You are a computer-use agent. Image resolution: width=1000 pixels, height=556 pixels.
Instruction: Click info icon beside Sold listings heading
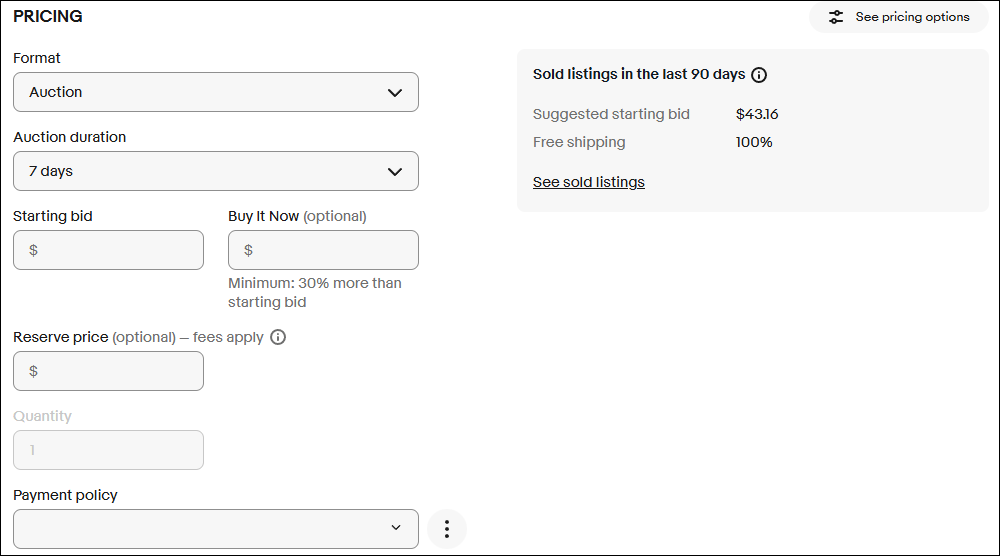click(x=759, y=75)
